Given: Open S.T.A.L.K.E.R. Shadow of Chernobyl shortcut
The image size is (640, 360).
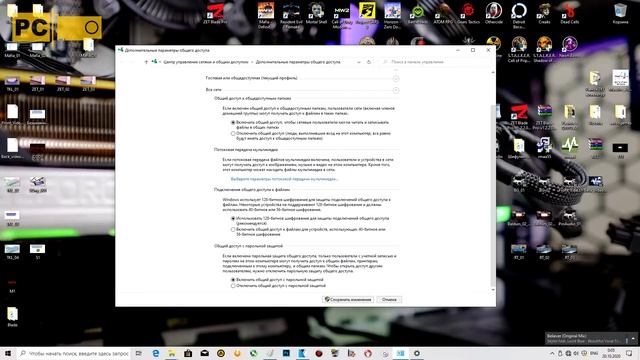Looking at the screenshot, I should tap(544, 49).
